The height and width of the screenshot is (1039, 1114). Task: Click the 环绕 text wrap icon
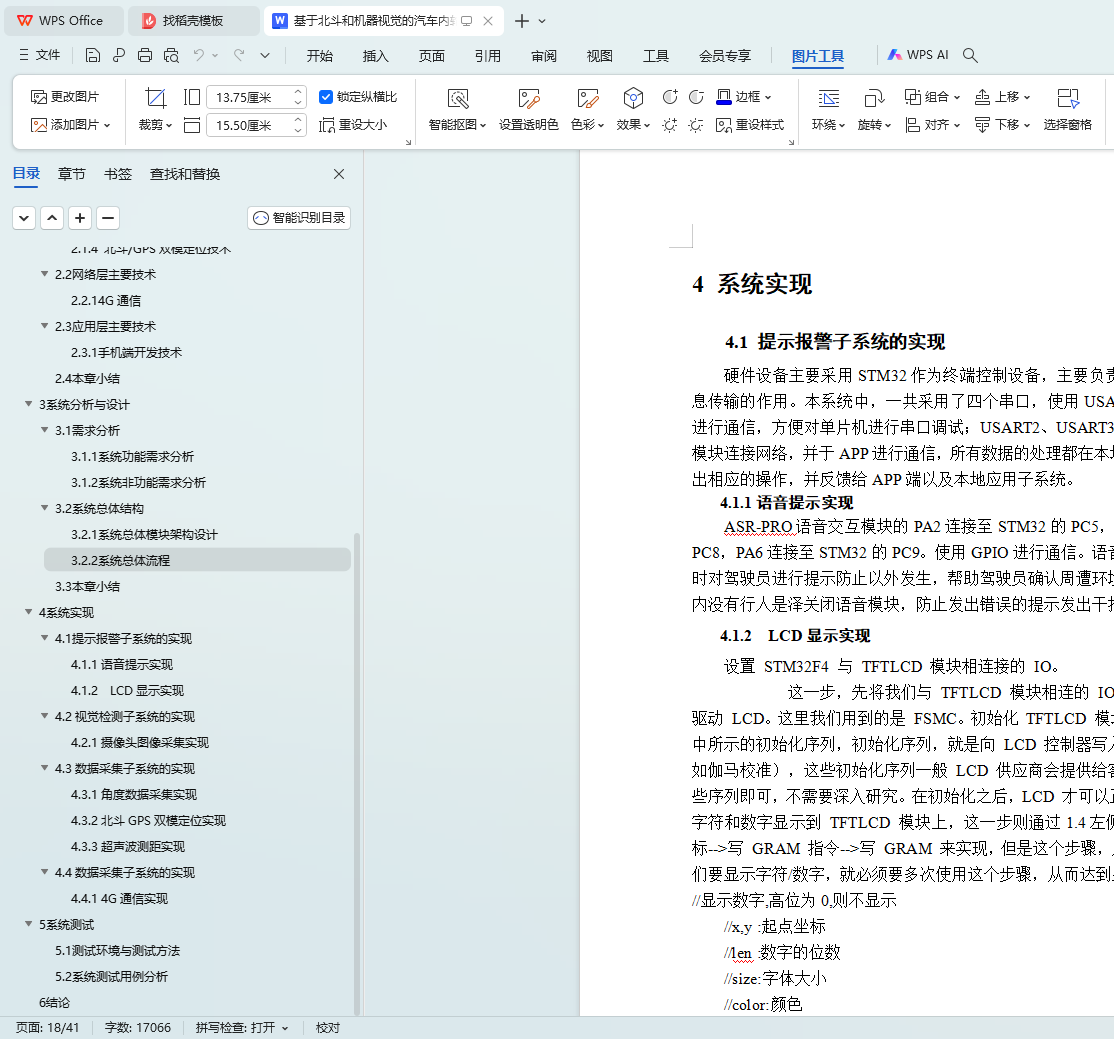pos(828,99)
